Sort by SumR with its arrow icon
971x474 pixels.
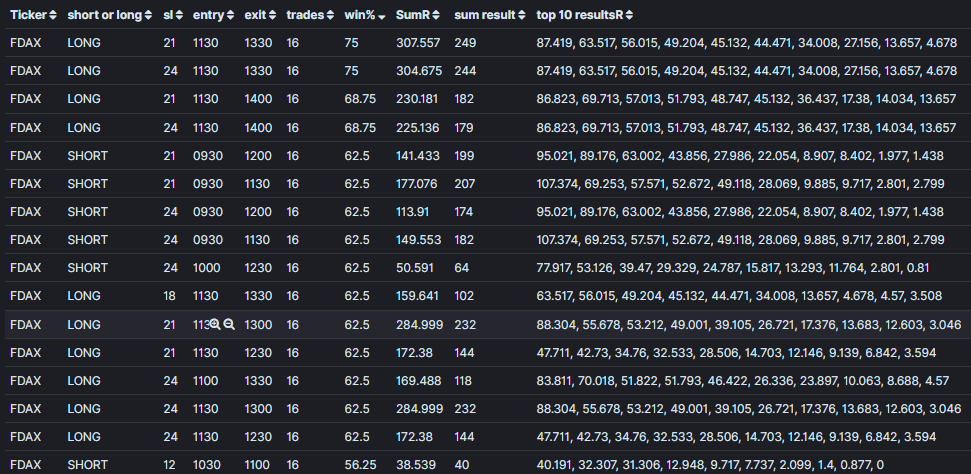click(436, 15)
